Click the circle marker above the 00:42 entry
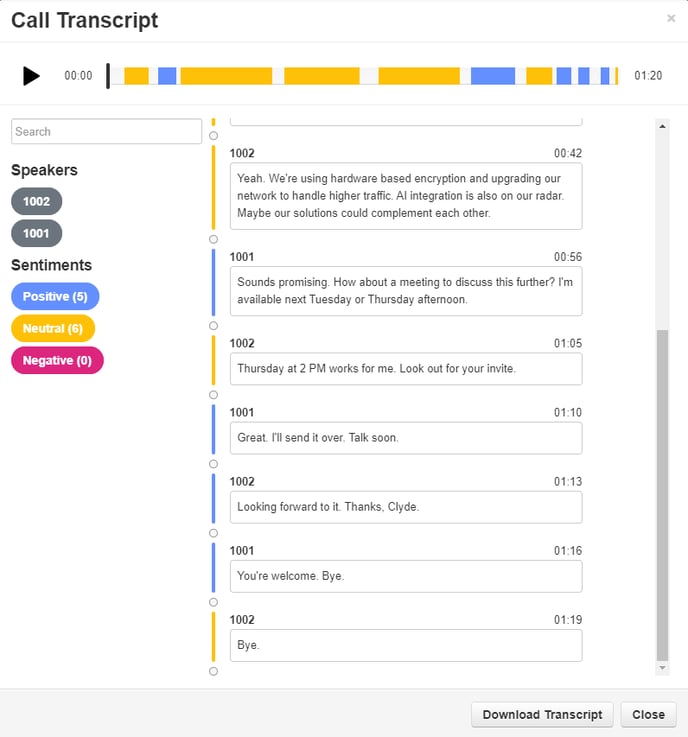Screen dimensions: 688x737 pyautogui.click(x=213, y=136)
